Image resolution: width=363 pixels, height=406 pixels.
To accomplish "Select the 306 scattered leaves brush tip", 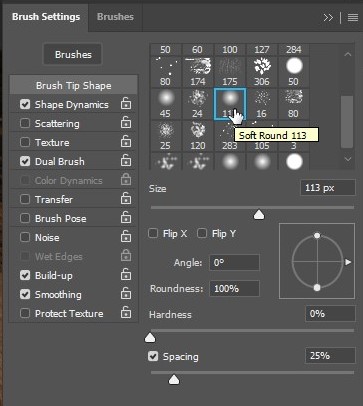I will (262, 71).
